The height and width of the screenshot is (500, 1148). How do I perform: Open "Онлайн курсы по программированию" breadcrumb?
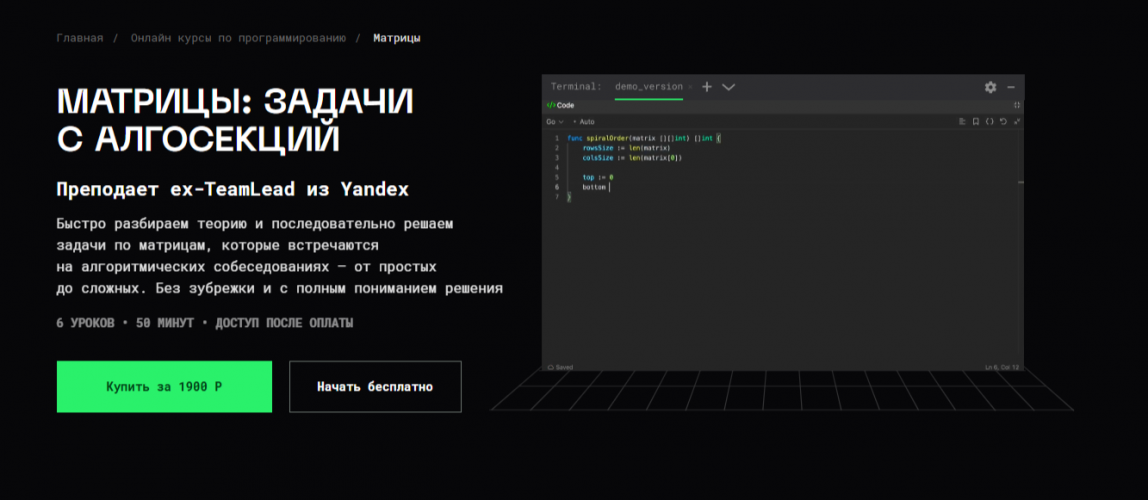click(x=238, y=38)
